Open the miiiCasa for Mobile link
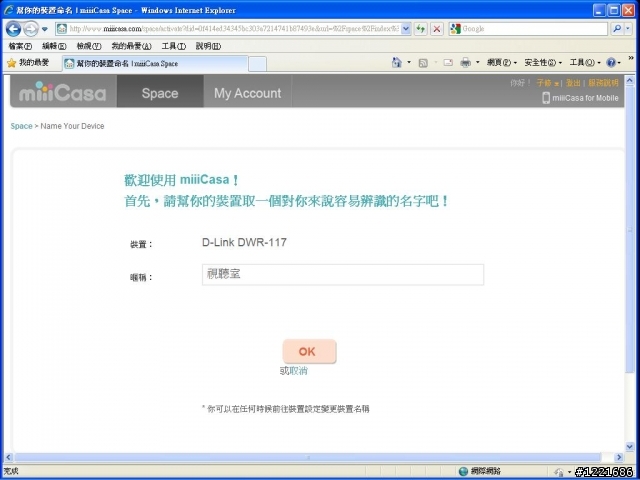The height and width of the screenshot is (480, 640). click(x=585, y=98)
